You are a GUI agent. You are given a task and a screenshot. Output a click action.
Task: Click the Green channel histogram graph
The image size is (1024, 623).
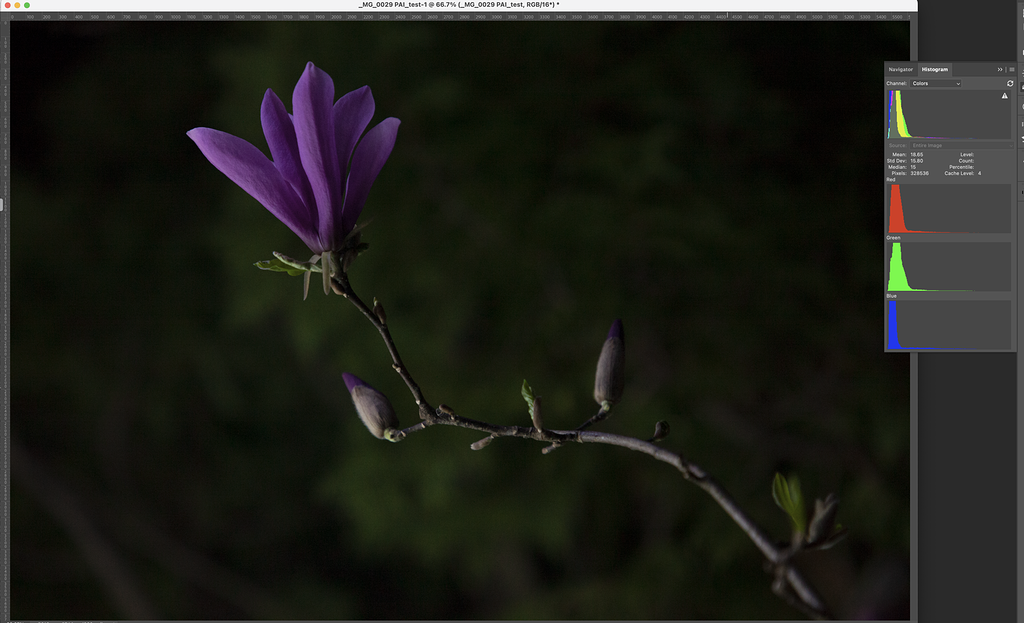946,268
